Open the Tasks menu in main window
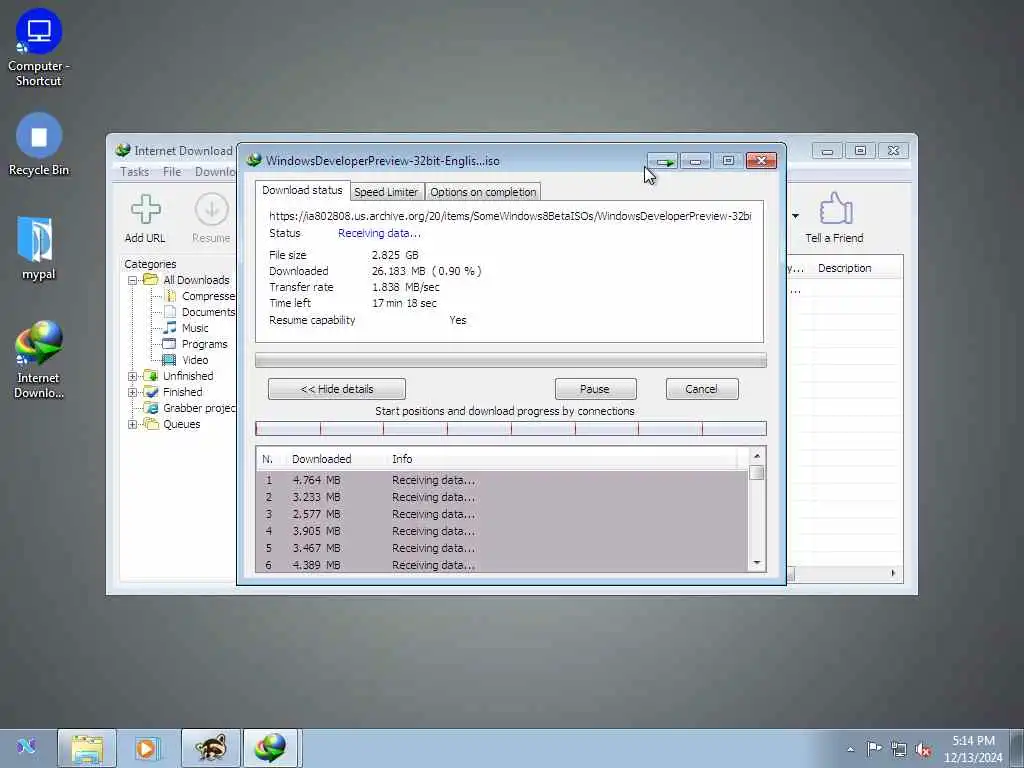 (135, 172)
